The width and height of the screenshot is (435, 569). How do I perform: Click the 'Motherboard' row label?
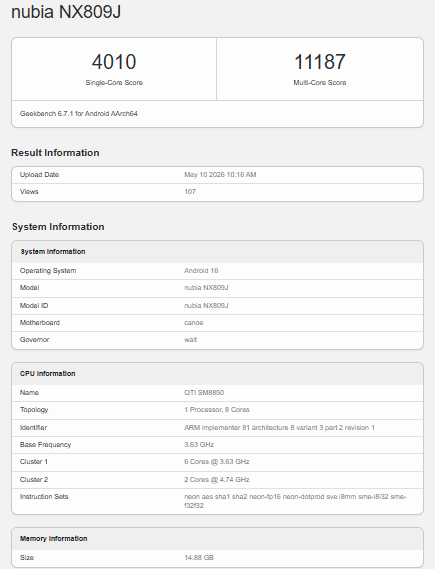click(x=40, y=323)
